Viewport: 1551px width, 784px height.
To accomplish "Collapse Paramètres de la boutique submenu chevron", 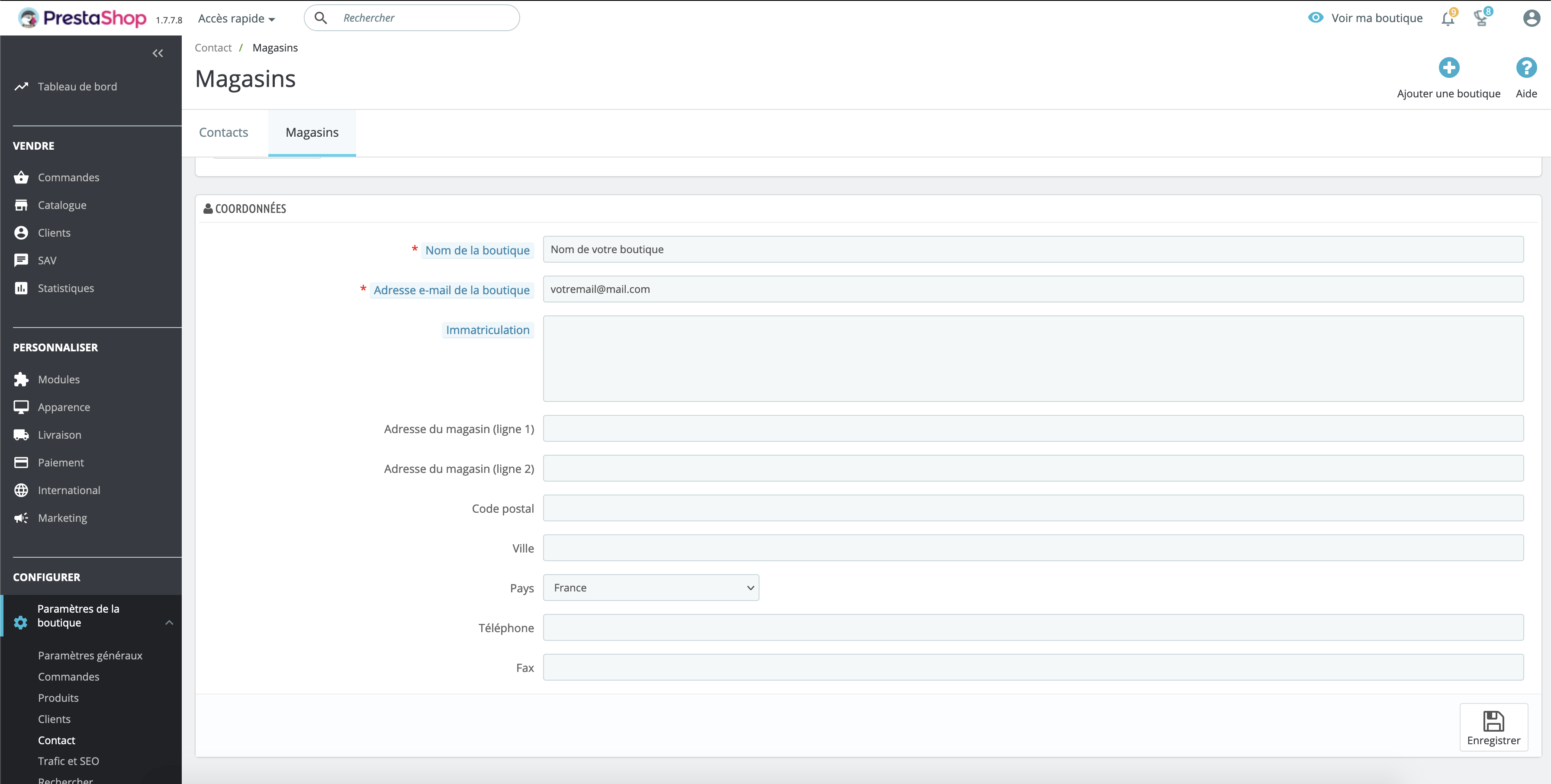I will [169, 623].
